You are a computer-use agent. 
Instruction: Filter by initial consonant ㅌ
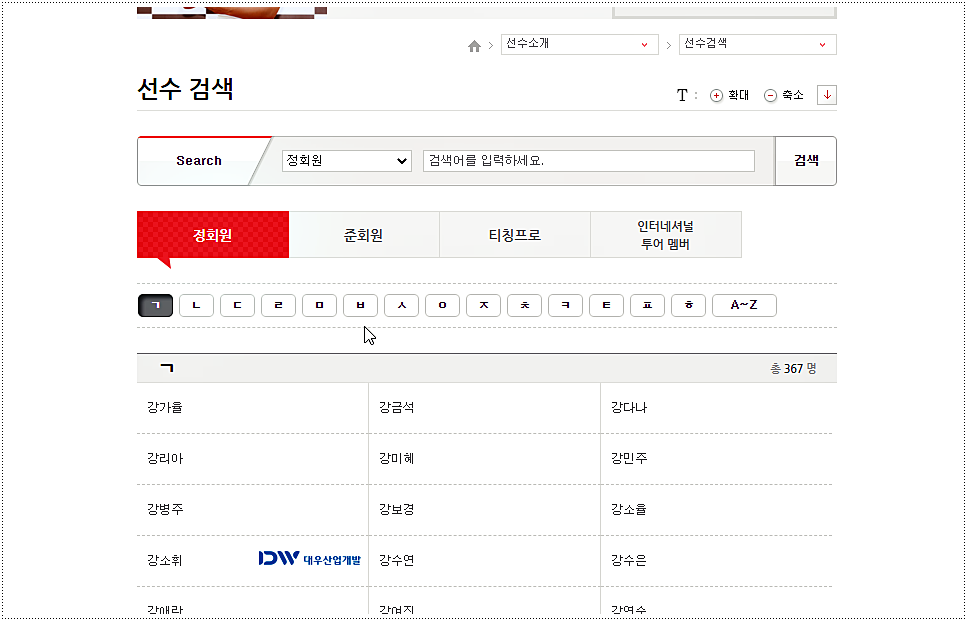click(x=606, y=305)
